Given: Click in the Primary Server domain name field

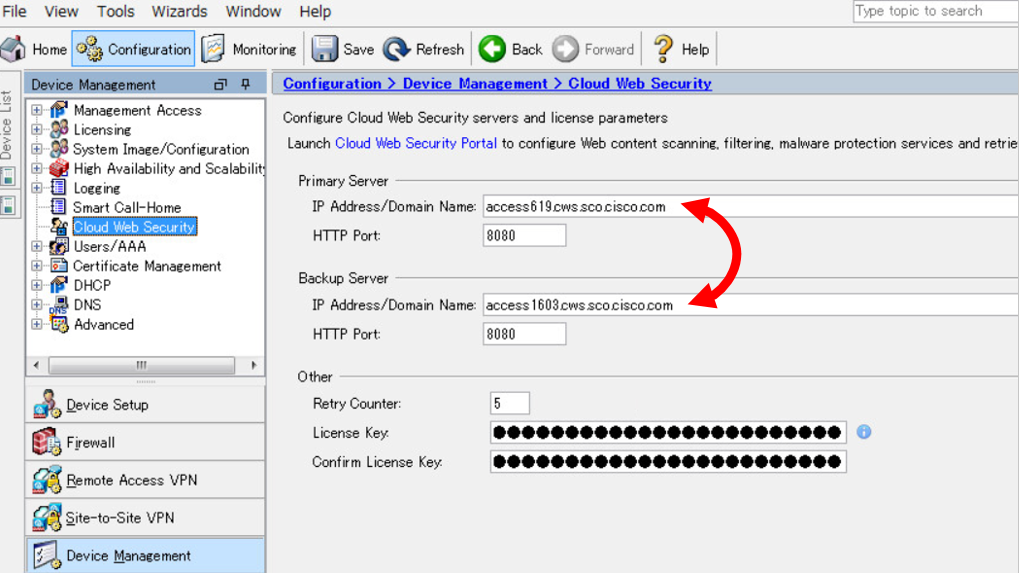Looking at the screenshot, I should (751, 207).
